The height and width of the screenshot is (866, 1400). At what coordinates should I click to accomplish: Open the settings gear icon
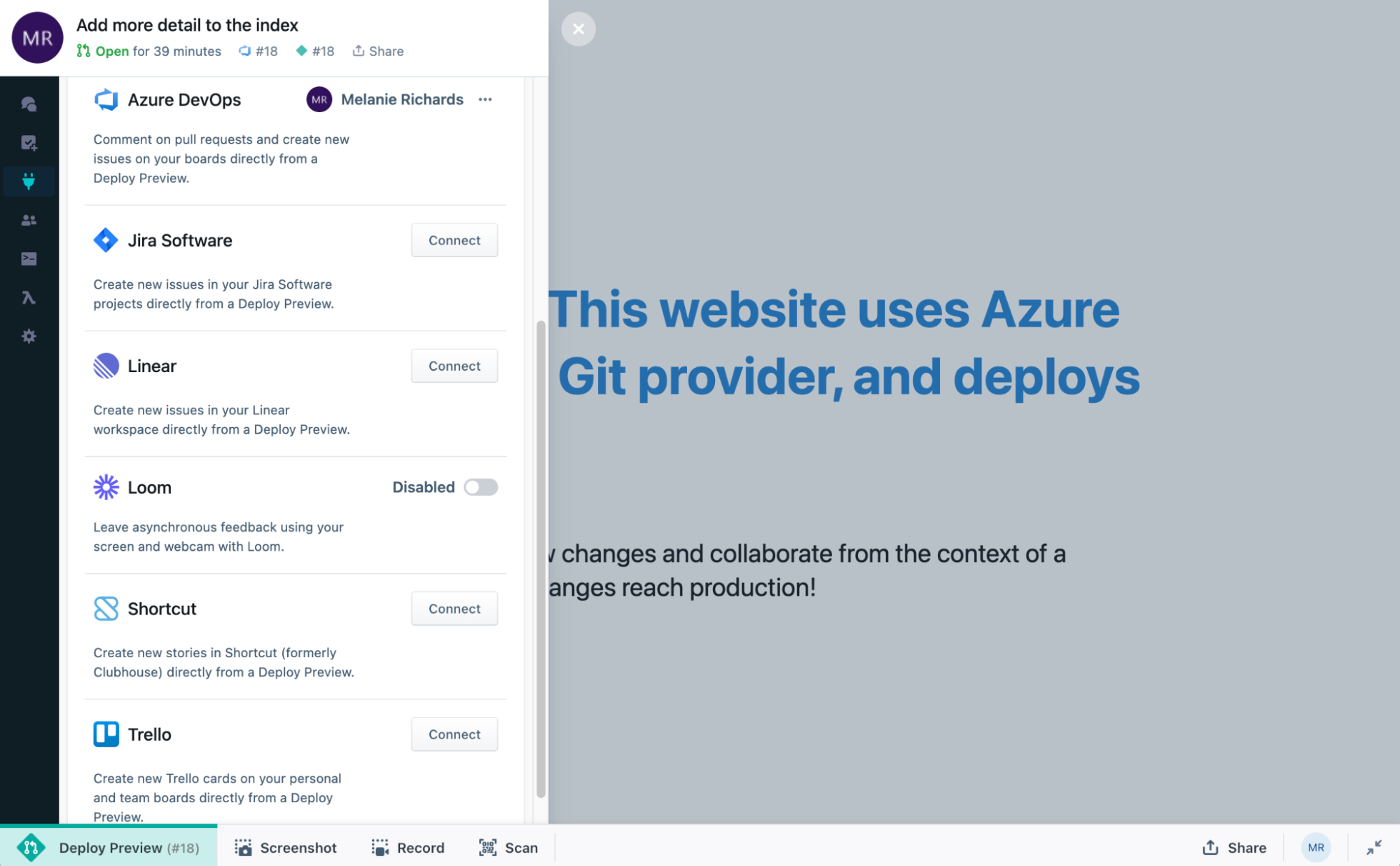(x=29, y=336)
